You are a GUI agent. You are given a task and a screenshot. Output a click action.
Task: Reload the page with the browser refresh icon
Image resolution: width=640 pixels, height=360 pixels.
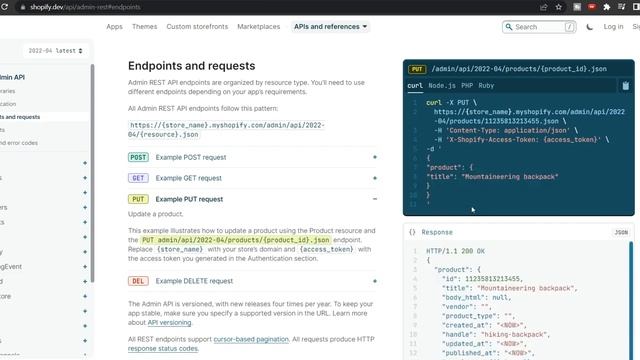[x=4, y=7]
